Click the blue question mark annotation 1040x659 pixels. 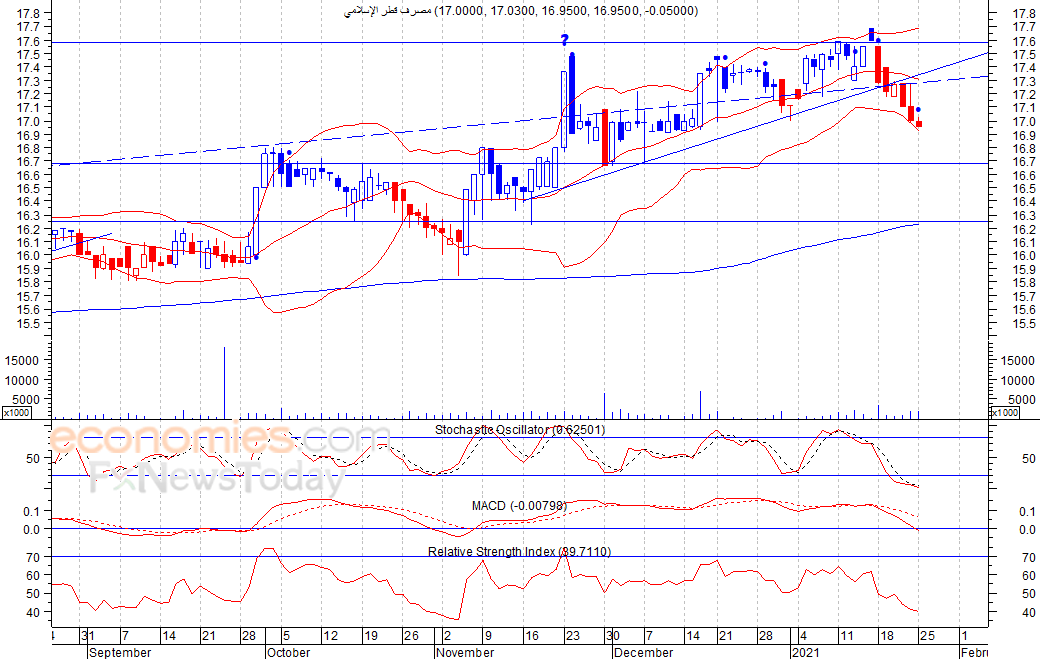coord(564,40)
